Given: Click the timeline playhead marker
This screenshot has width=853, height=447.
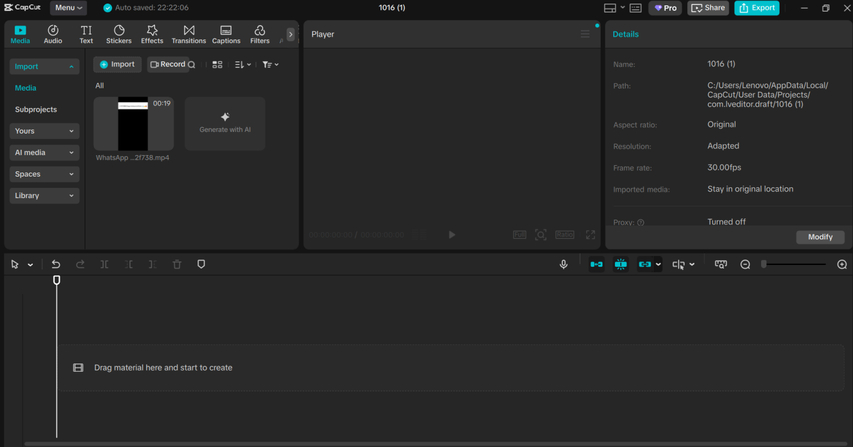Looking at the screenshot, I should (x=57, y=280).
